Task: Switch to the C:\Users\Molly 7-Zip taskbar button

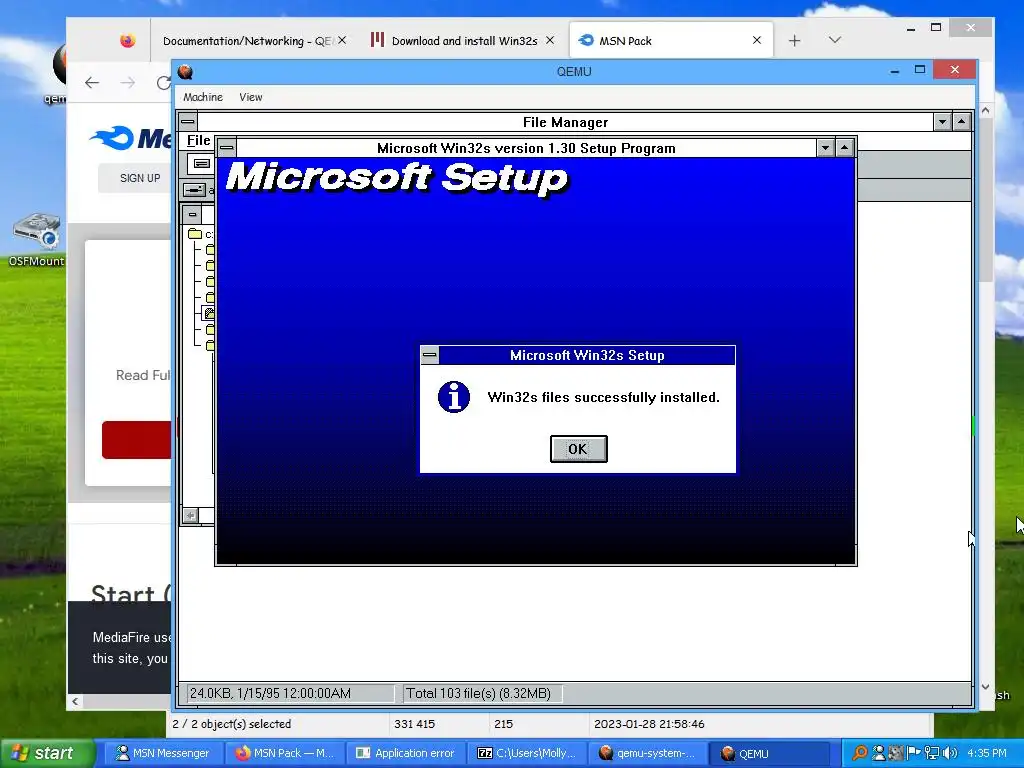Action: point(528,753)
